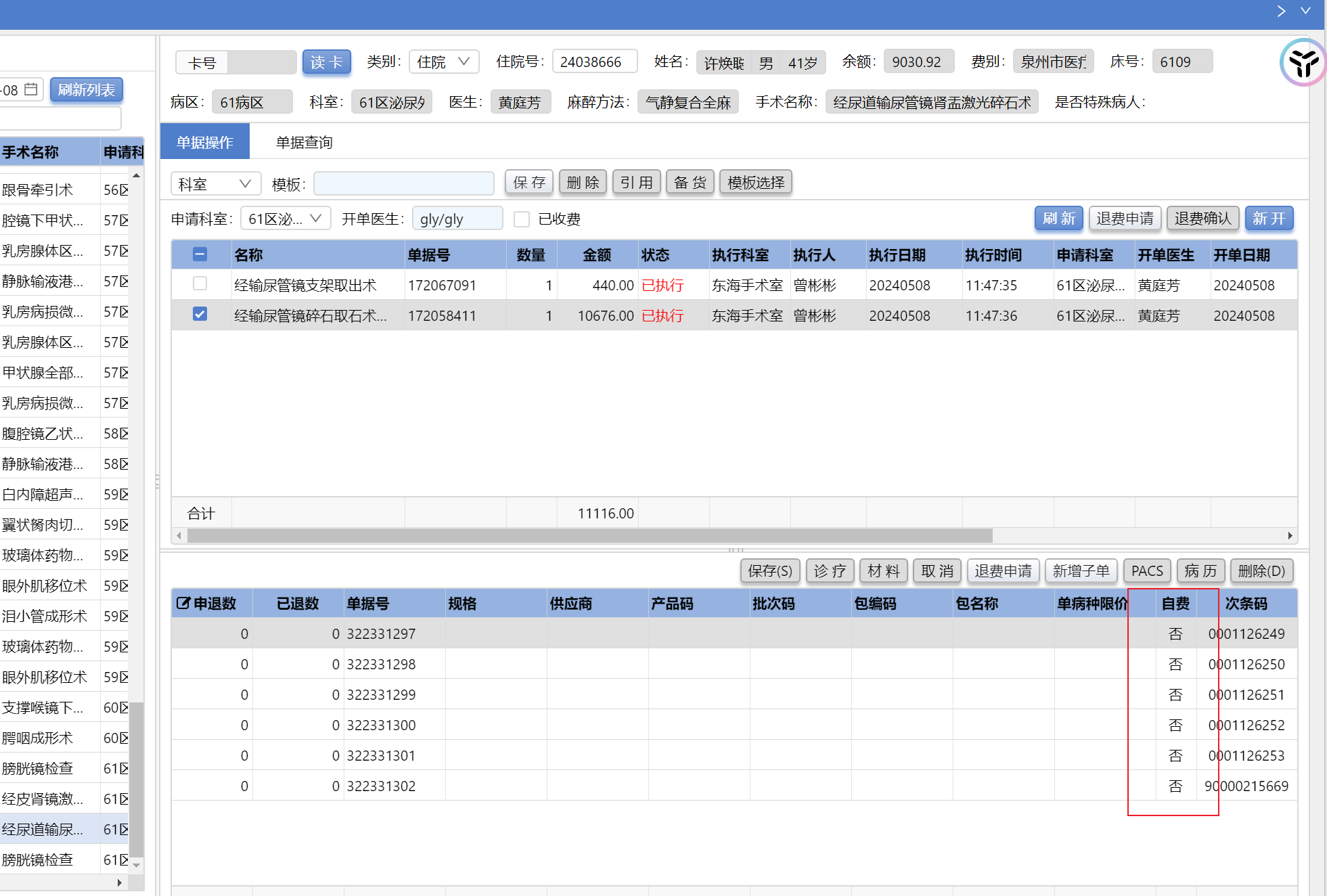Click the down chevron in top bar
Screen dimensions: 1327x896
tap(1305, 11)
